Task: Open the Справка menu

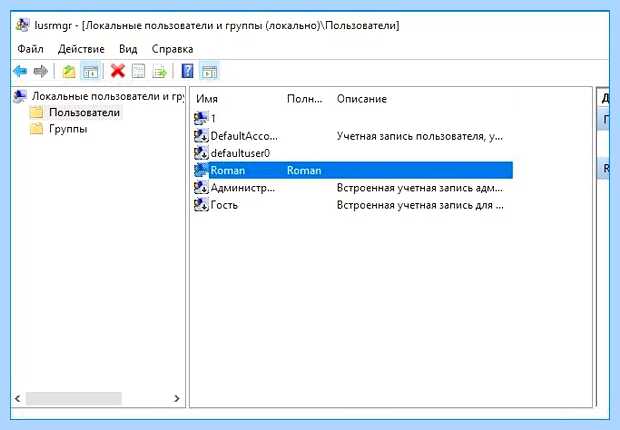Action: tap(172, 49)
